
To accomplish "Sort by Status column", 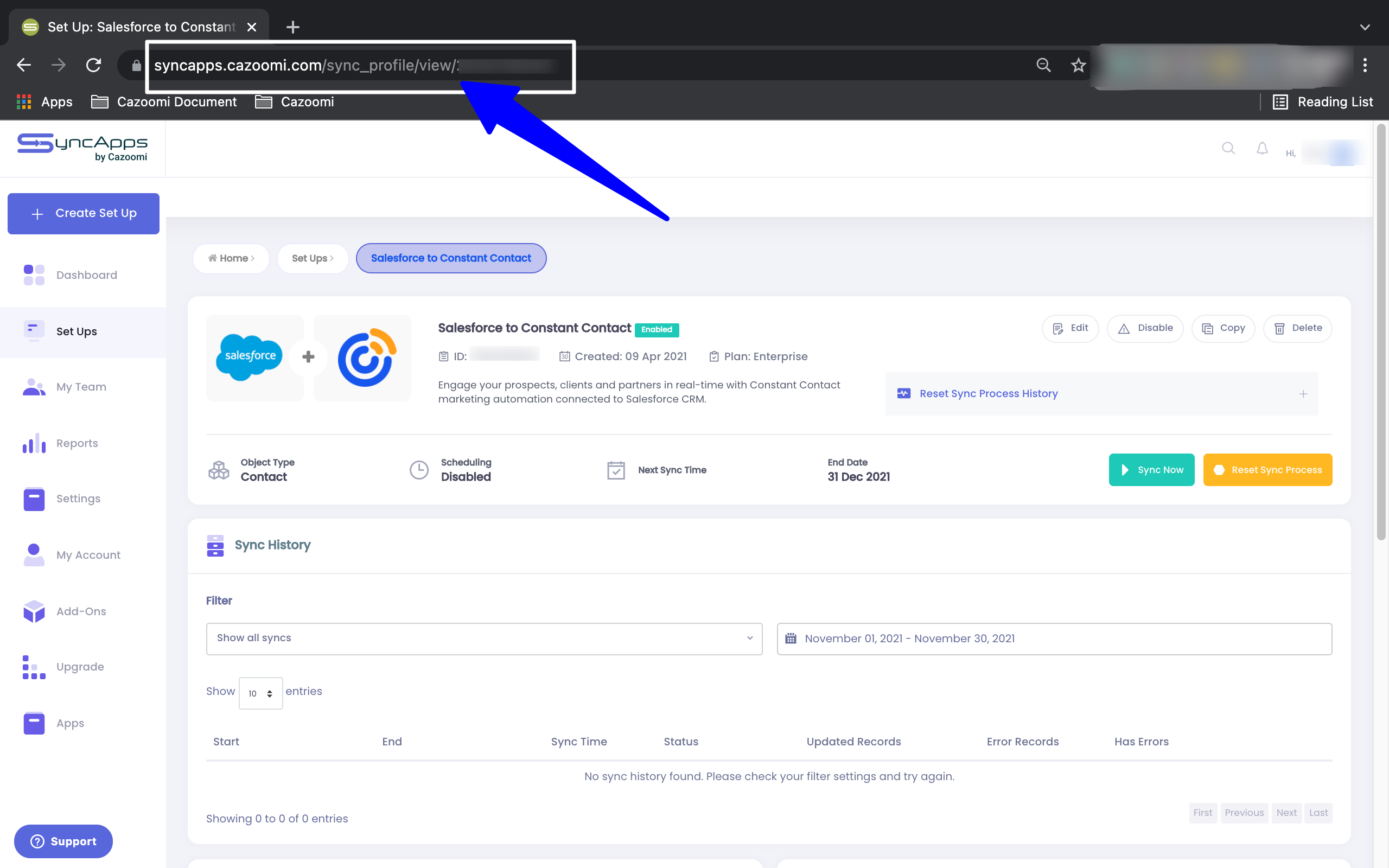I will pos(681,742).
